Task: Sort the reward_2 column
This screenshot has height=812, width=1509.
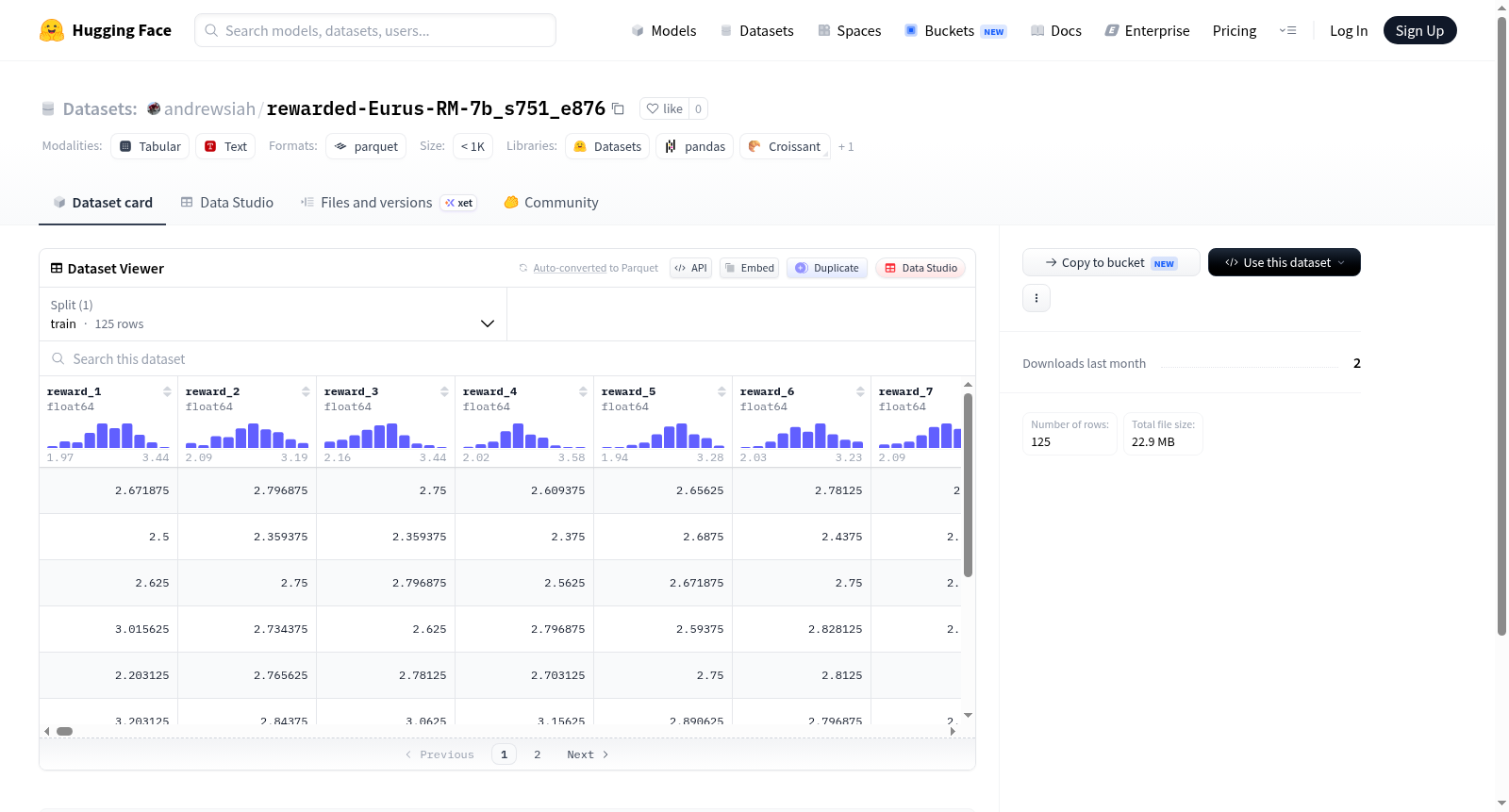Action: click(x=306, y=391)
